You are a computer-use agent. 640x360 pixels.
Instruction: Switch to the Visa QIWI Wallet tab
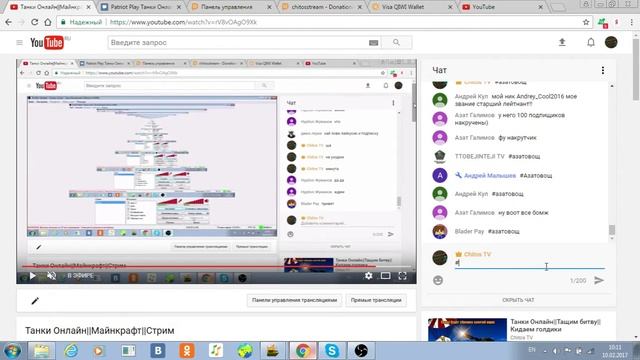coord(412,7)
